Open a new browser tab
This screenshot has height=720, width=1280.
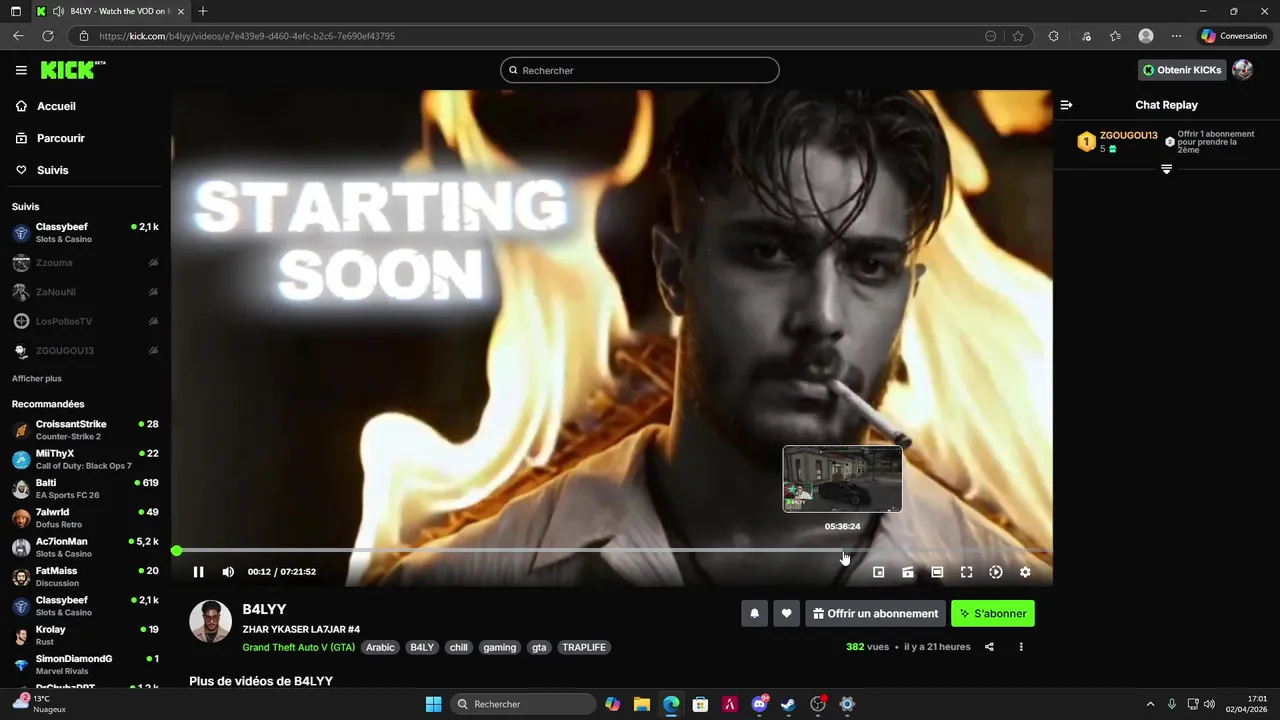(203, 11)
